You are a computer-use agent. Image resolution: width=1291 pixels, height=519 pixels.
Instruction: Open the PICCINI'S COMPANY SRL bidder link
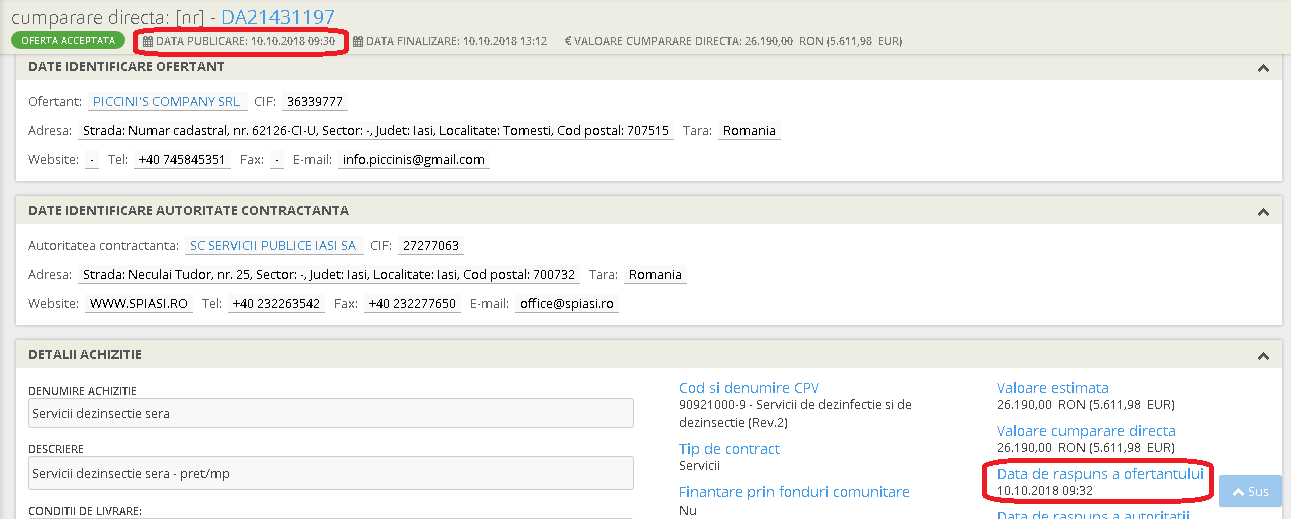coord(166,102)
